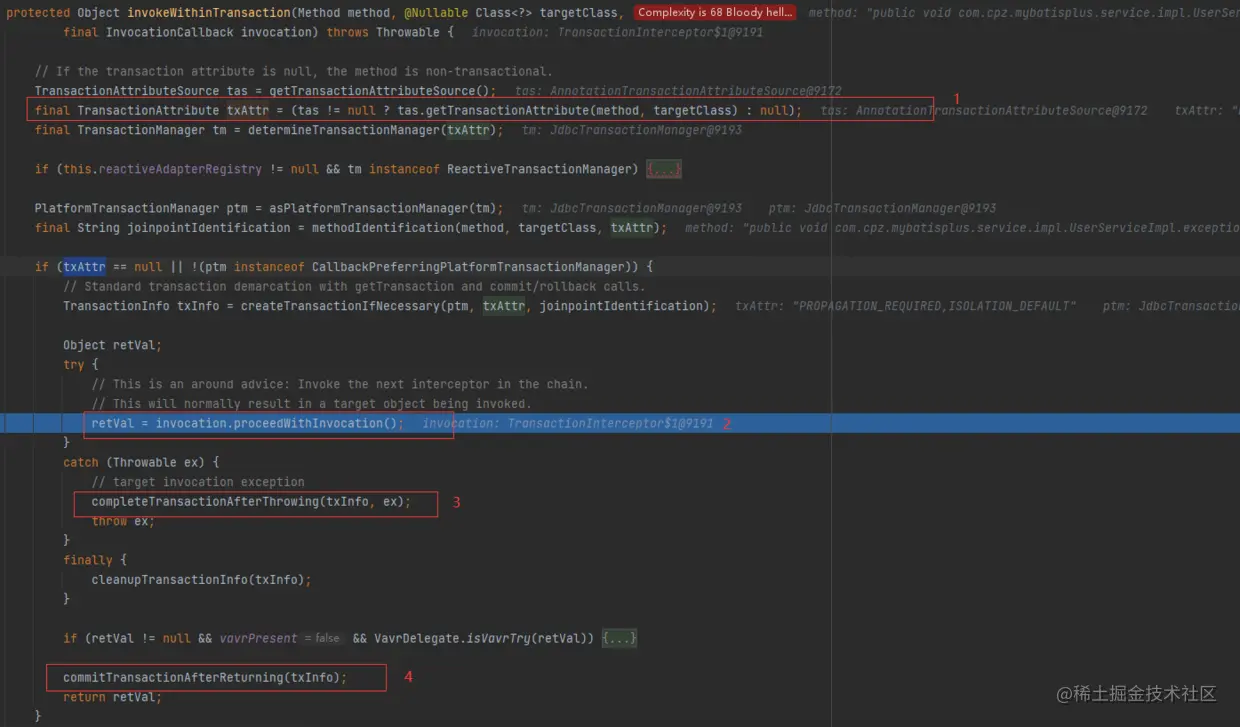Click 'TransactionAttributeSource tas' declaration
This screenshot has height=727, width=1240.
point(141,91)
